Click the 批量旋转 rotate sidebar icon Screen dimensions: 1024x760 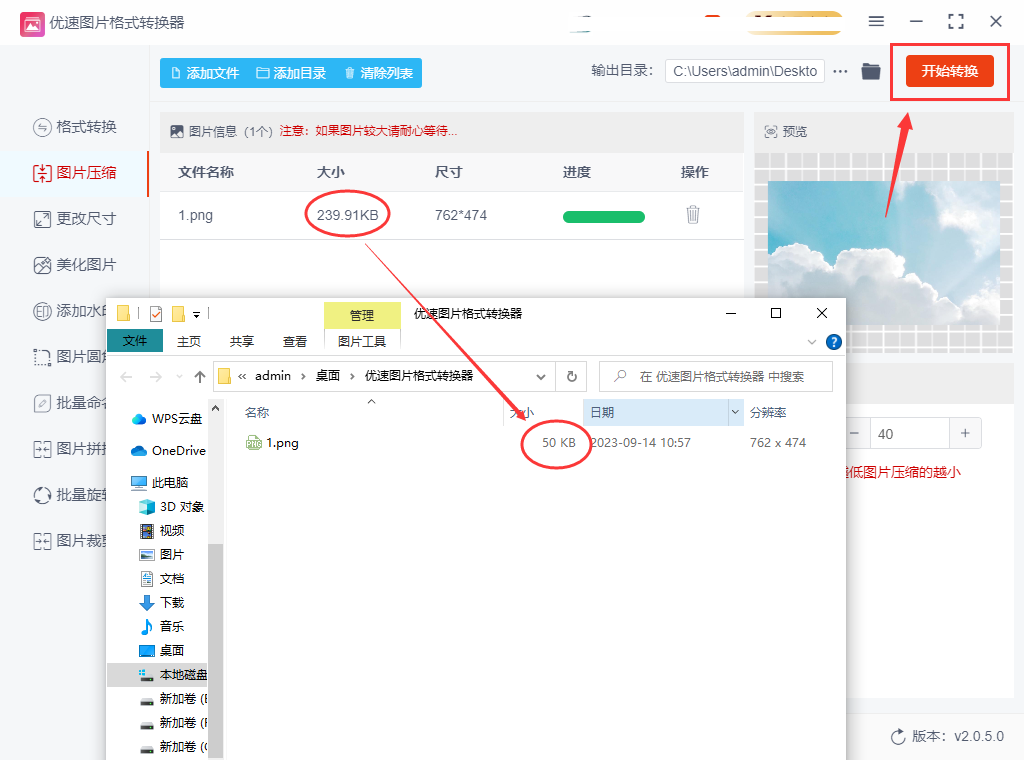coord(42,496)
